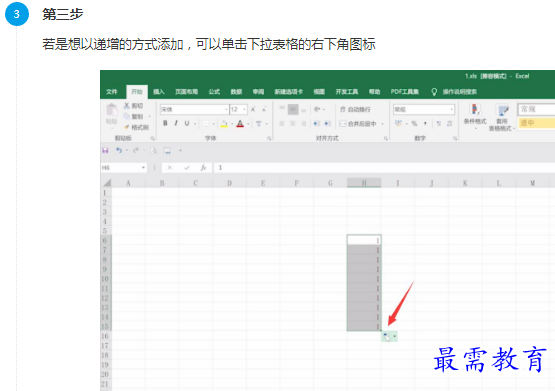Image resolution: width=555 pixels, height=391 pixels.
Task: Switch to the Page Layout (页面布局) tab
Action: 187,92
